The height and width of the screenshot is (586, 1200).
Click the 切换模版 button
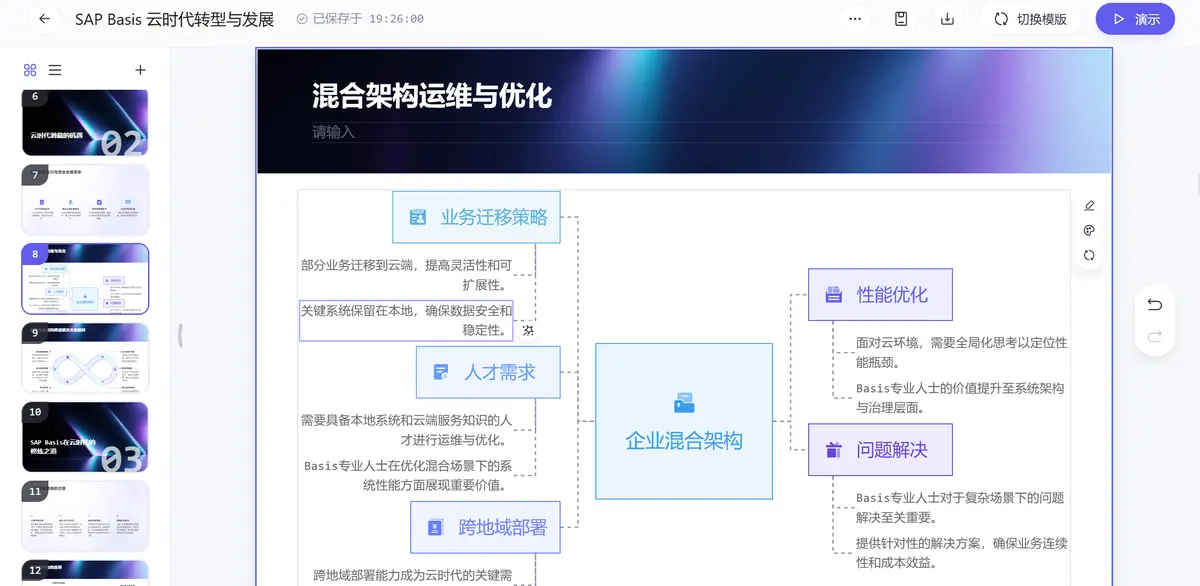[1030, 19]
